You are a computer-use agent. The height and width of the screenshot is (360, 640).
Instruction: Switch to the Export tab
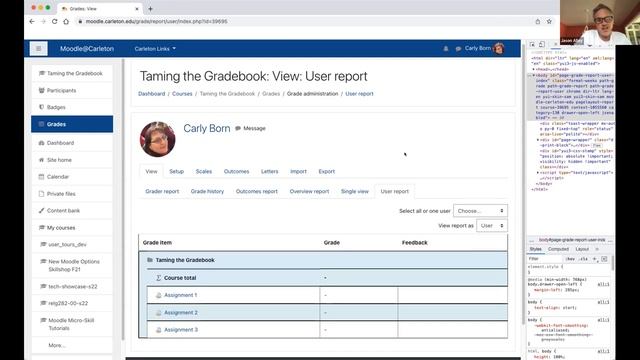(327, 171)
